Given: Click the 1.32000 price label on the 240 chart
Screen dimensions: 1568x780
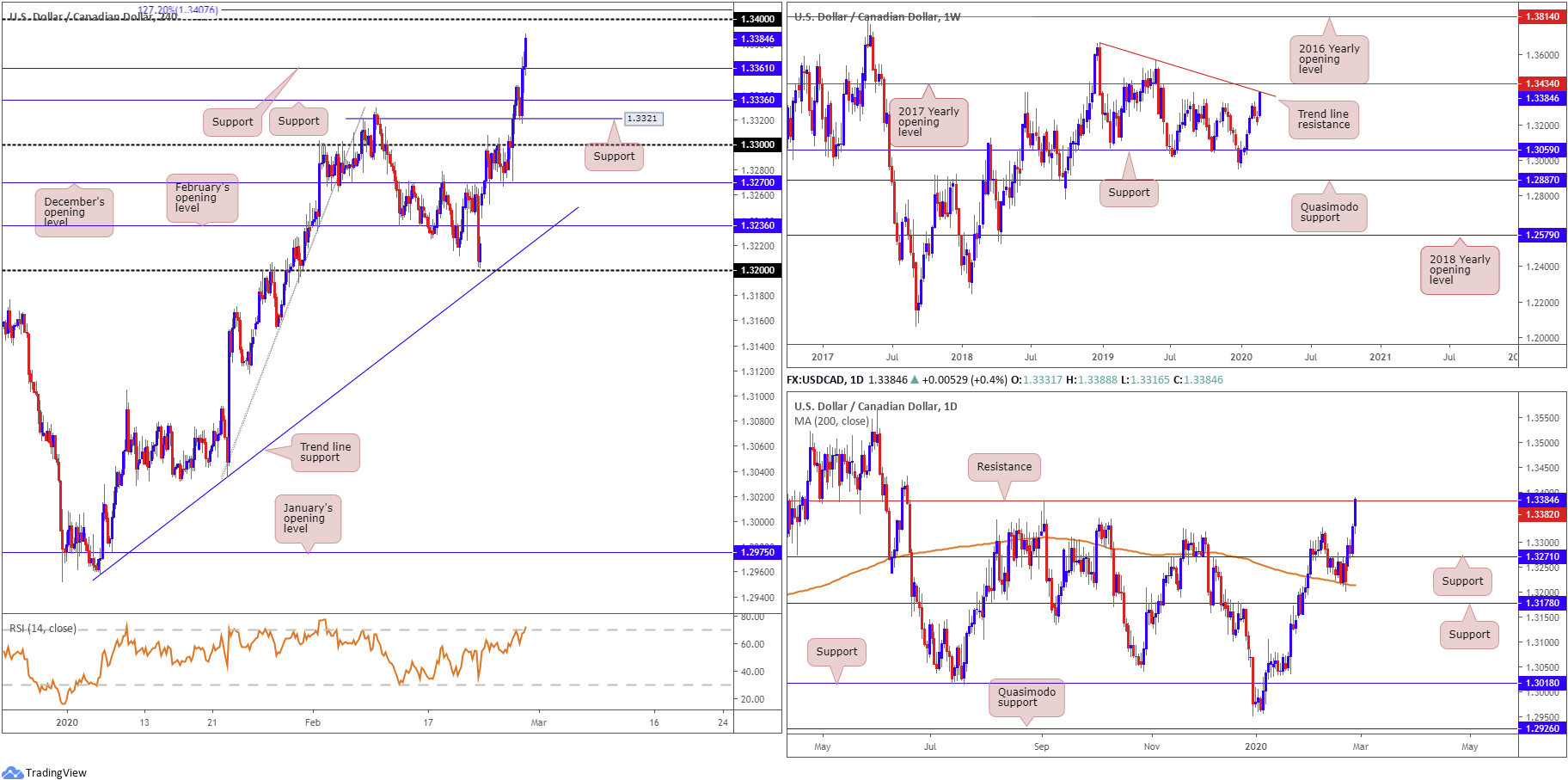Looking at the screenshot, I should point(757,270).
